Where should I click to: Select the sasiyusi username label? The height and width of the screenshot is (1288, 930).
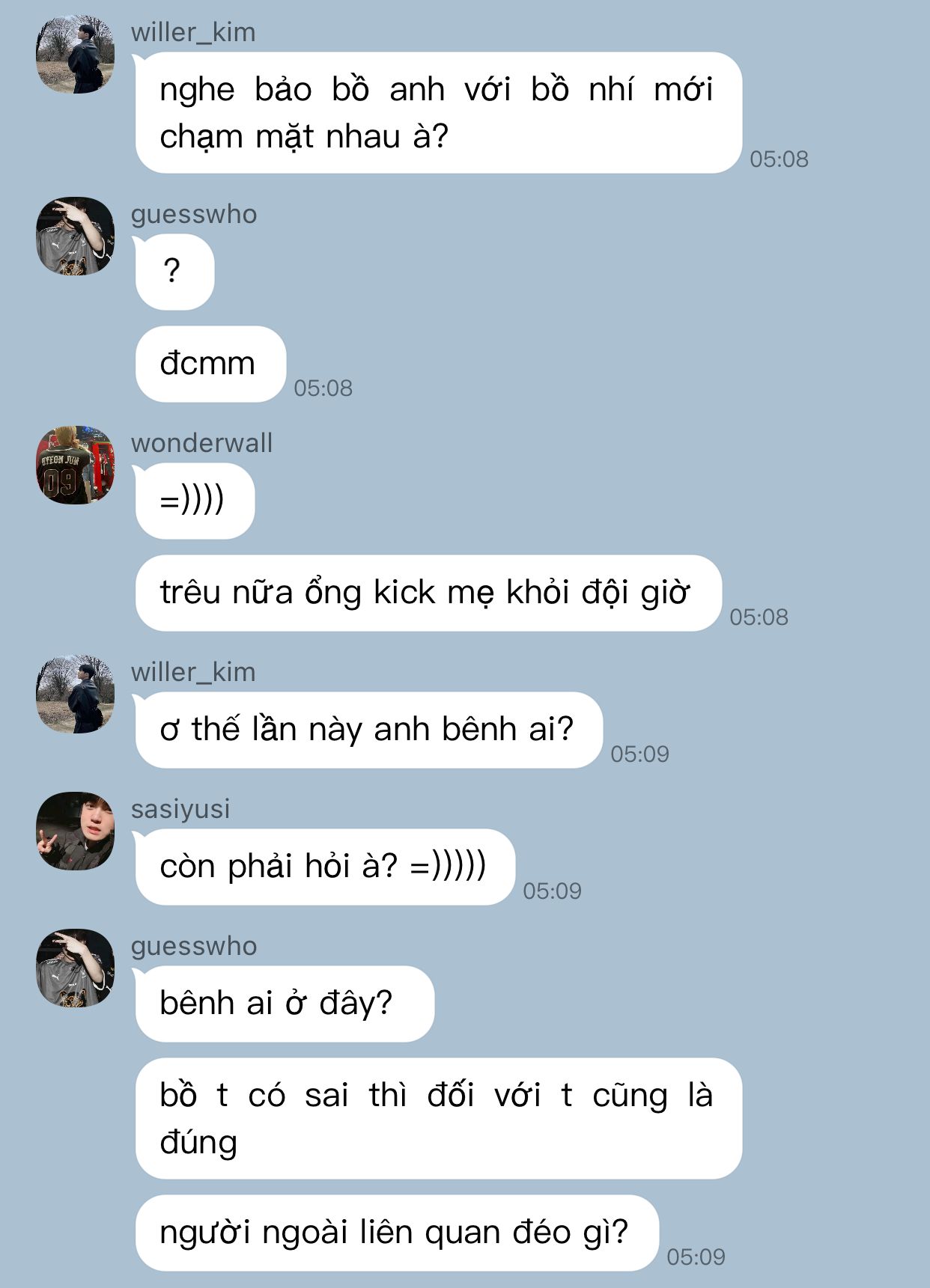(180, 809)
